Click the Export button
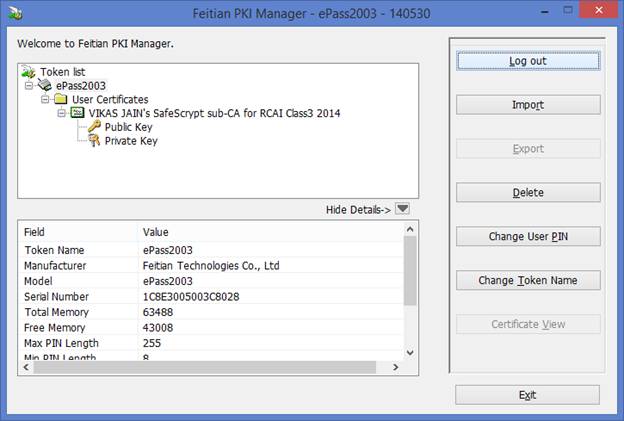This screenshot has width=624, height=421. (528, 149)
